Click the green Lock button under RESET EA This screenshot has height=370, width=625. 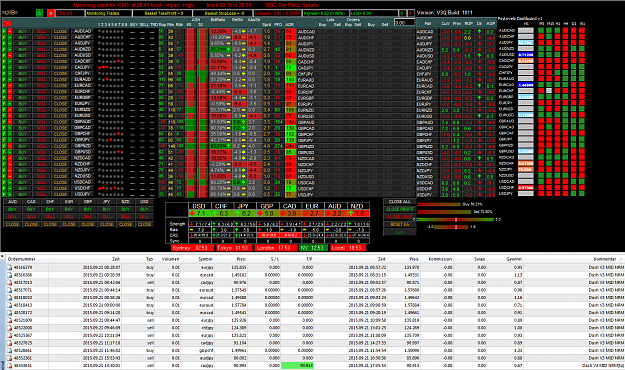tap(399, 232)
